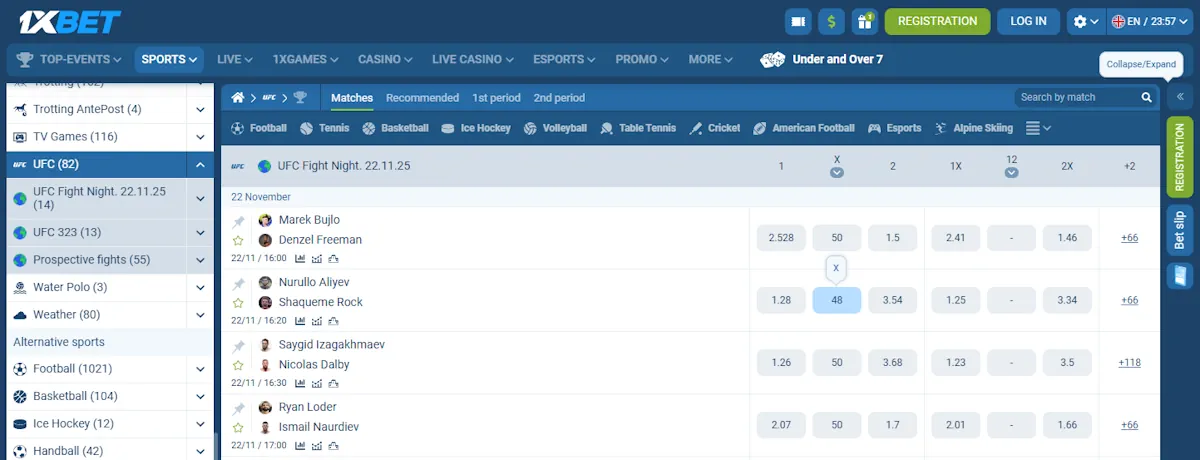Click the green dollar payments icon
Screen dimensions: 1200x460
(x=831, y=21)
